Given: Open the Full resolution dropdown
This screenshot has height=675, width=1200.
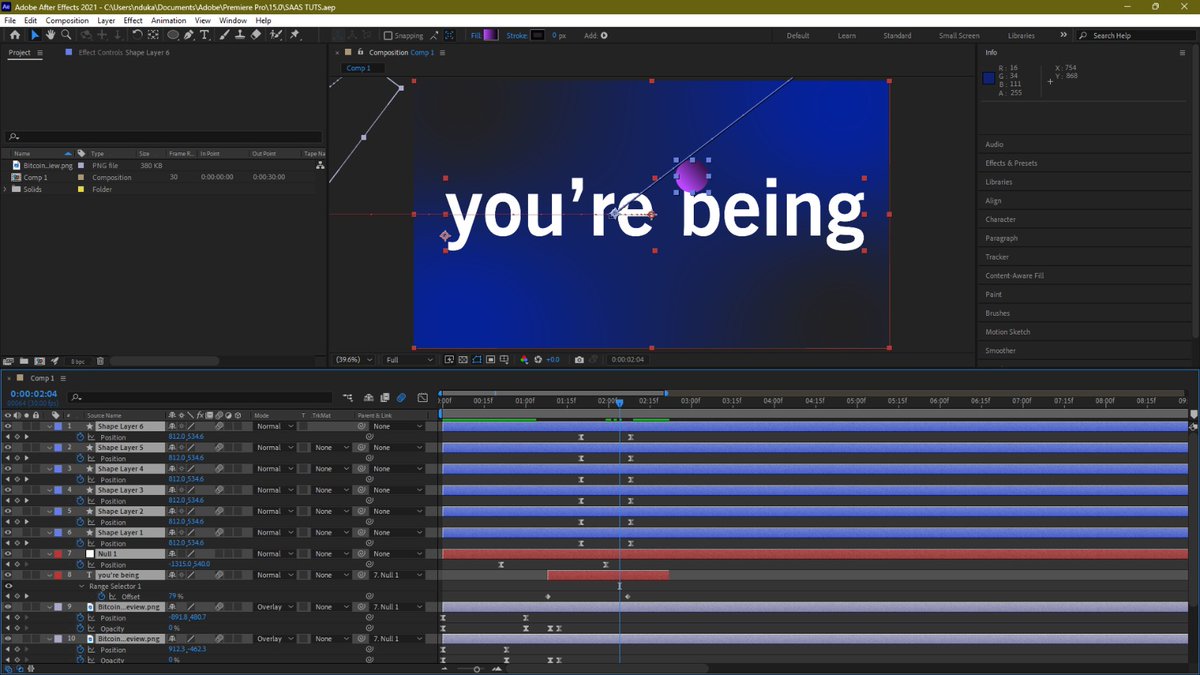Looking at the screenshot, I should click(x=410, y=359).
